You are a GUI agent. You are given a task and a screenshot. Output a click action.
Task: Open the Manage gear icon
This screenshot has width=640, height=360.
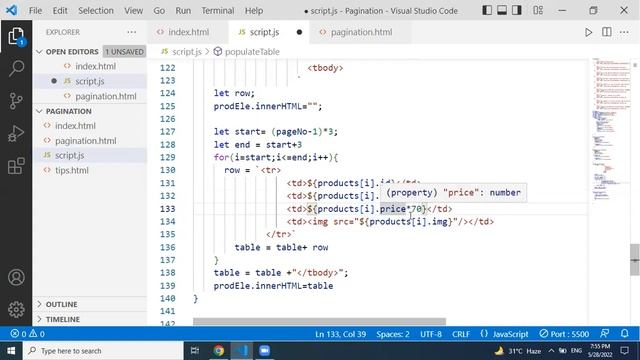(x=16, y=309)
